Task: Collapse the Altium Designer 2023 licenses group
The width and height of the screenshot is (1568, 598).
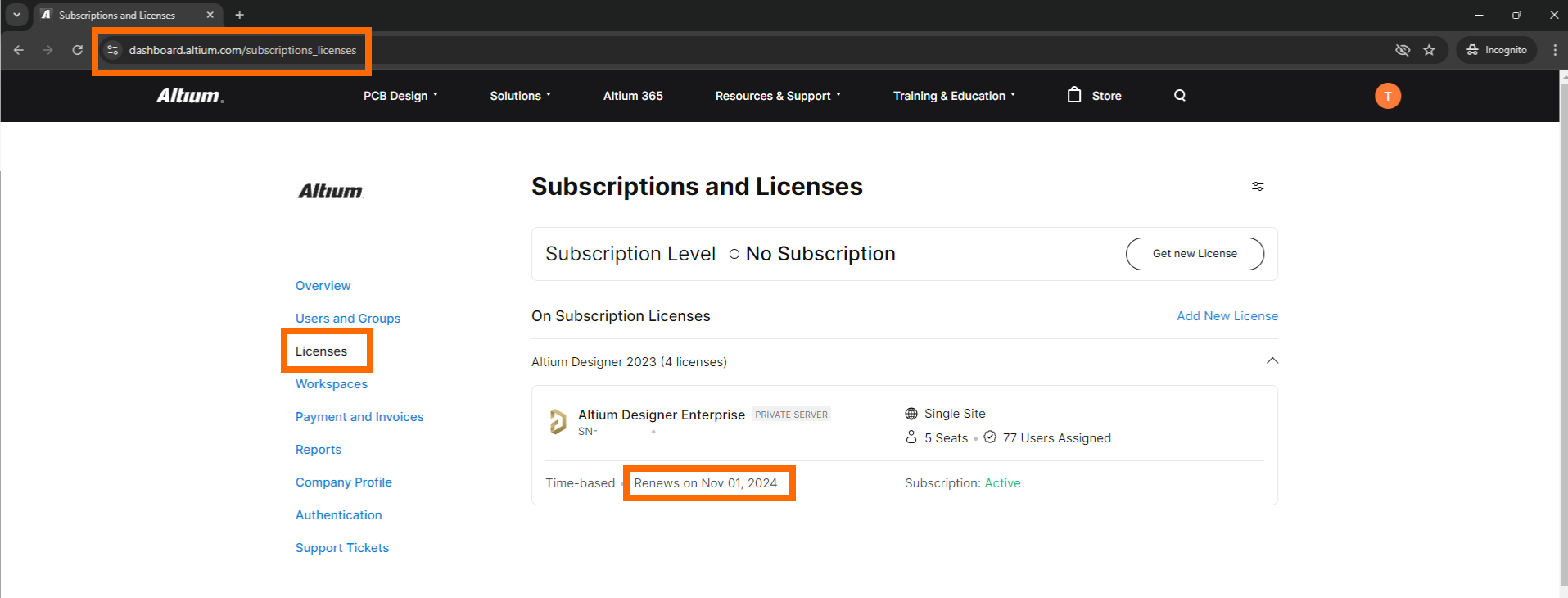Action: (x=1272, y=361)
